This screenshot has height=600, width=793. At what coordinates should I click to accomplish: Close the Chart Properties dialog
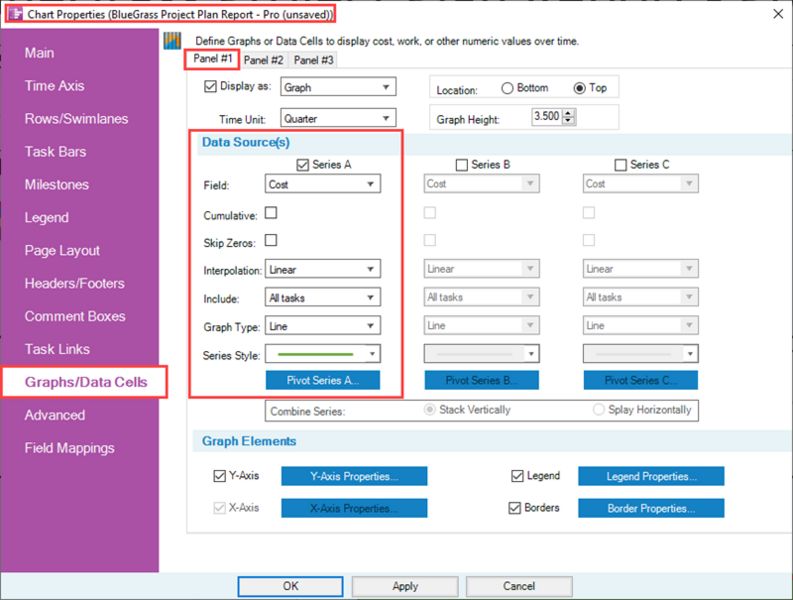778,14
